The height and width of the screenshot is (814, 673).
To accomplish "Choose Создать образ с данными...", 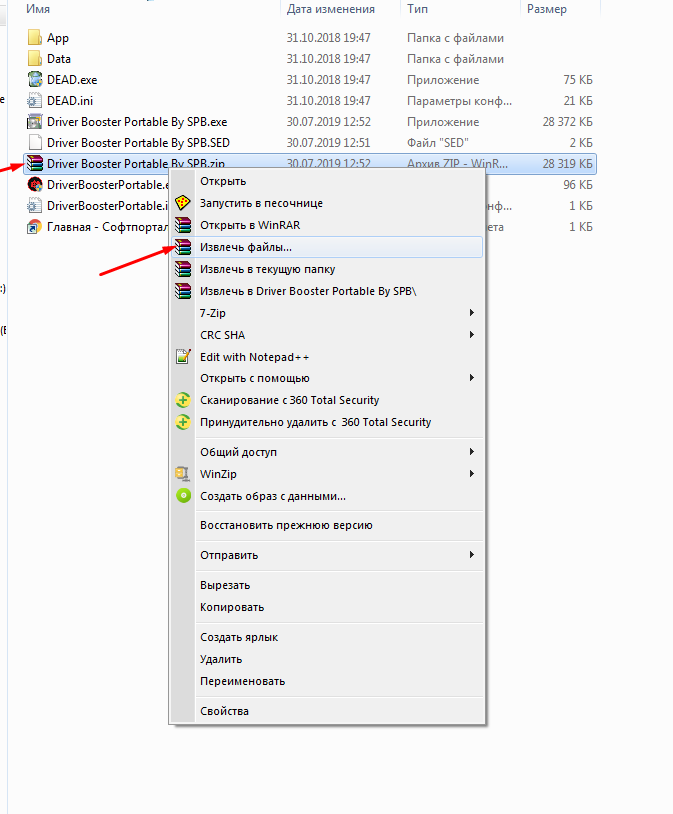I will point(327,496).
